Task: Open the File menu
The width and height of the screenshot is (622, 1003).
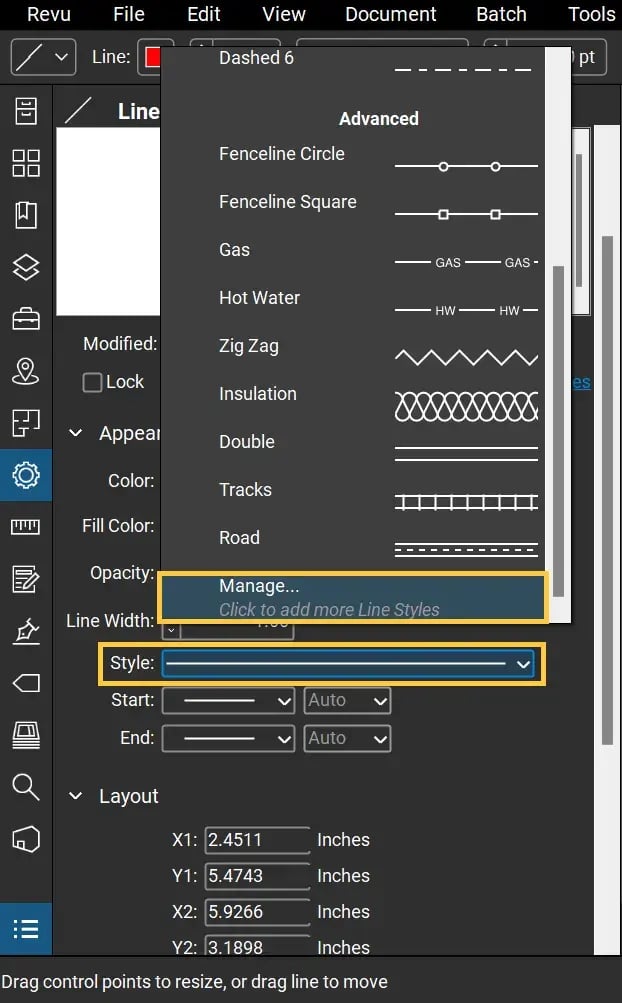Action: point(129,14)
